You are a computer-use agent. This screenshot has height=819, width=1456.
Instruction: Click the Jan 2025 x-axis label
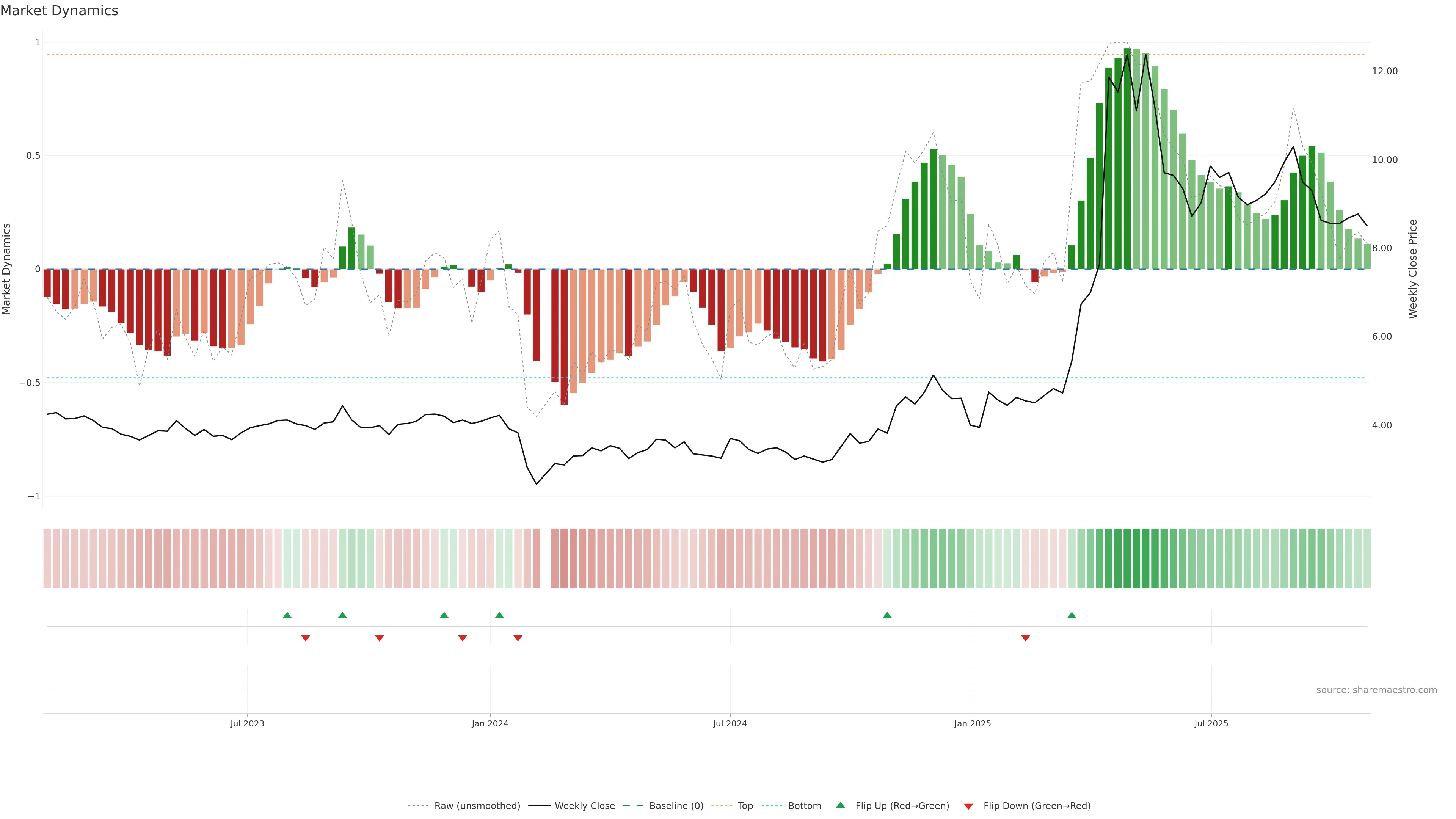(972, 723)
